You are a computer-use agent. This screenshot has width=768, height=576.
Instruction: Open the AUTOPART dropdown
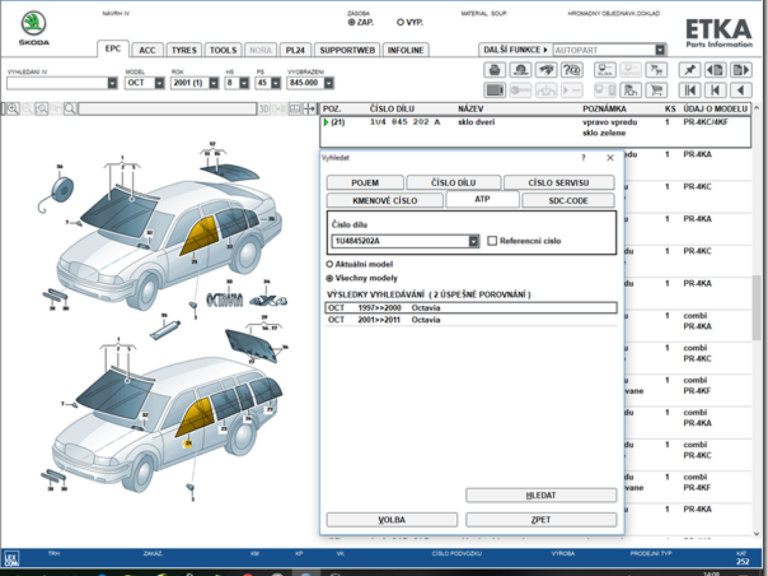660,49
